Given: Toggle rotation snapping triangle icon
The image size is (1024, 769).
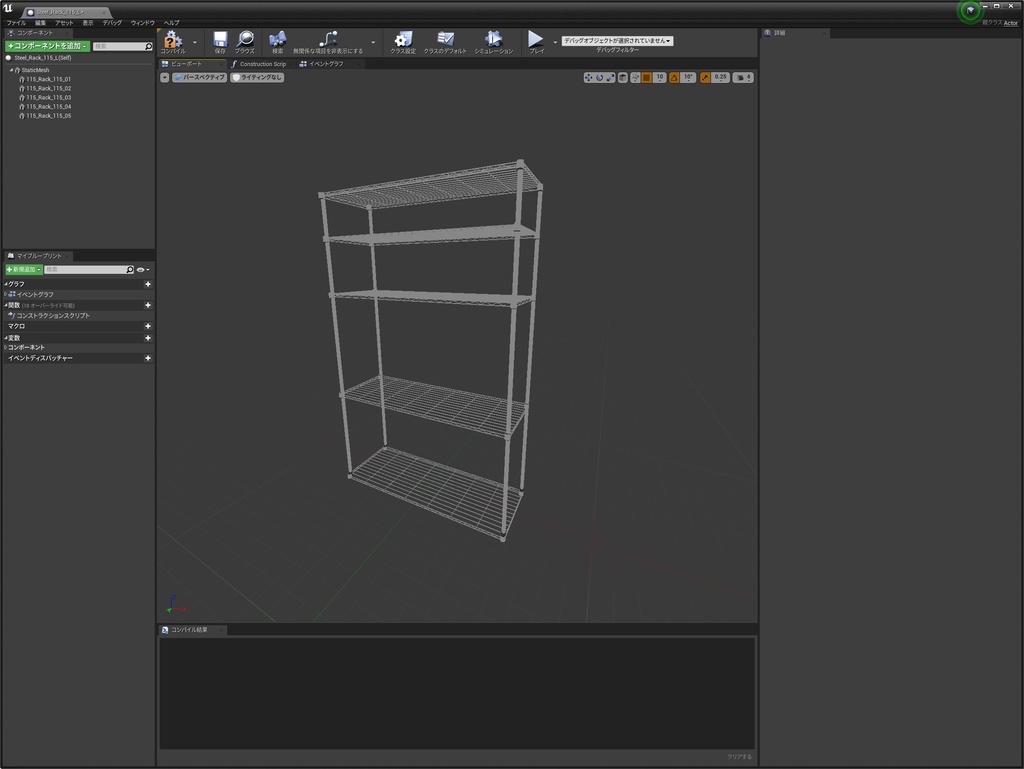Looking at the screenshot, I should (x=674, y=77).
